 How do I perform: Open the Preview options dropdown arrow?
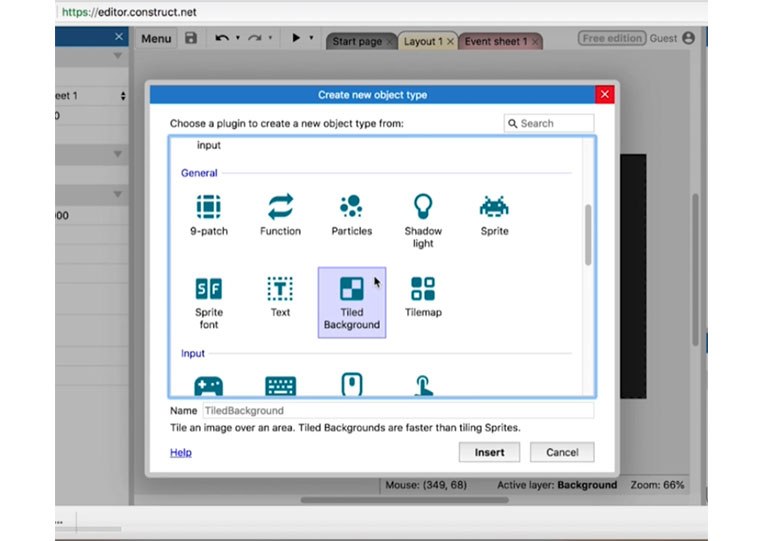tap(311, 38)
